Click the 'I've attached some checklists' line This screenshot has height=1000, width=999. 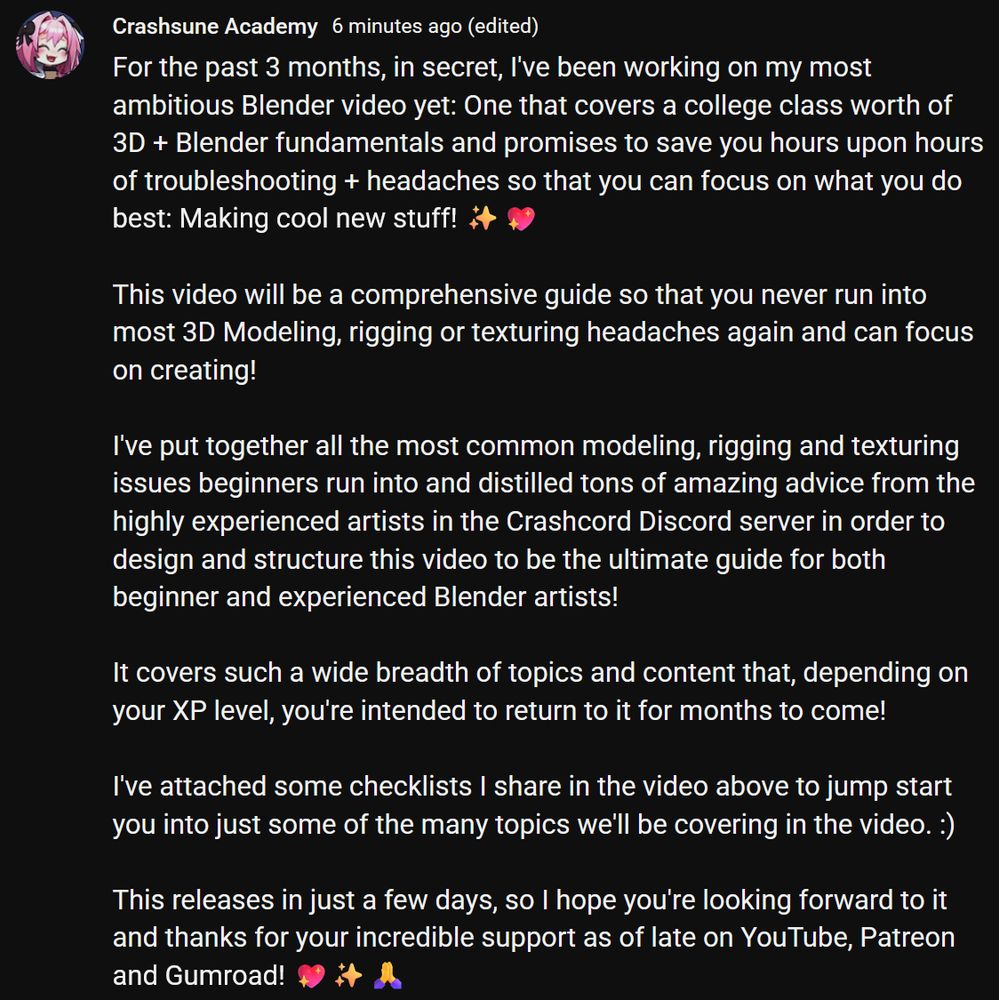[532, 786]
